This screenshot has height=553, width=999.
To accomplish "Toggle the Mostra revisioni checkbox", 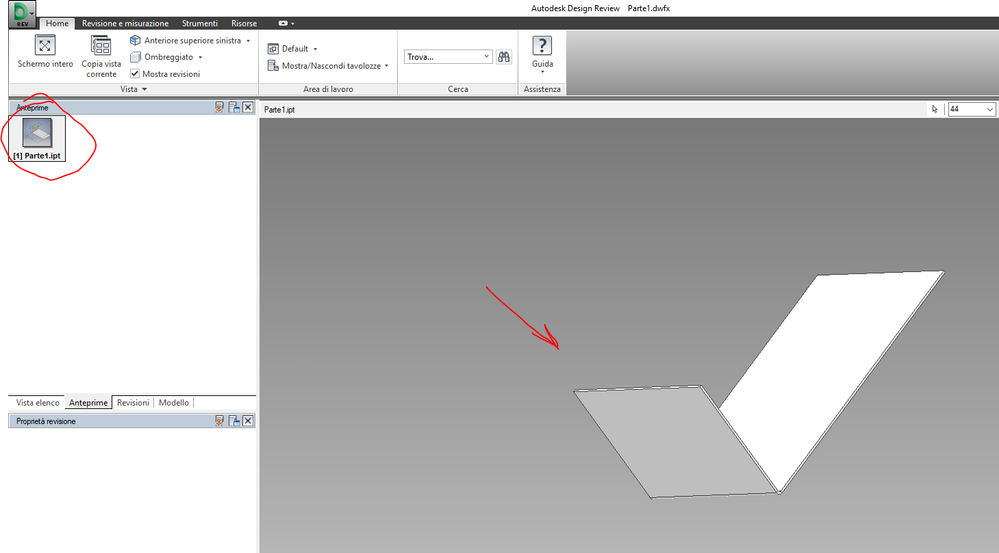I will pyautogui.click(x=135, y=74).
